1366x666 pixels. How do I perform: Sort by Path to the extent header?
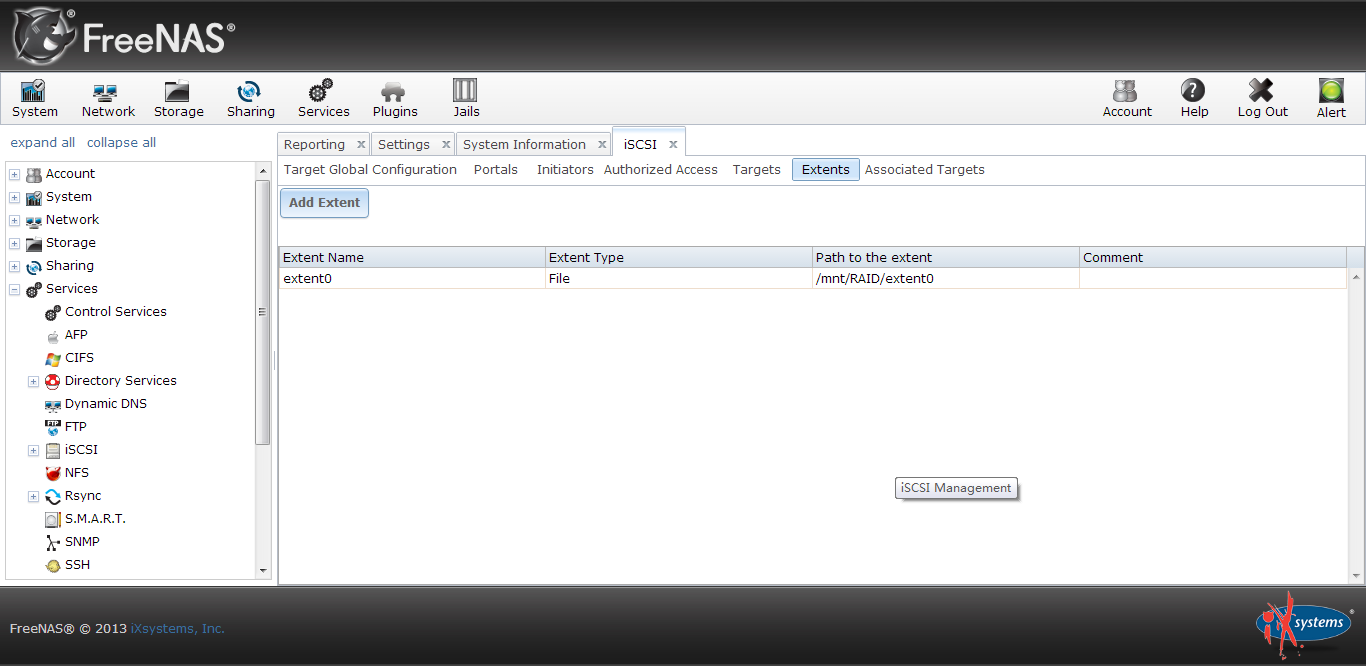click(946, 258)
